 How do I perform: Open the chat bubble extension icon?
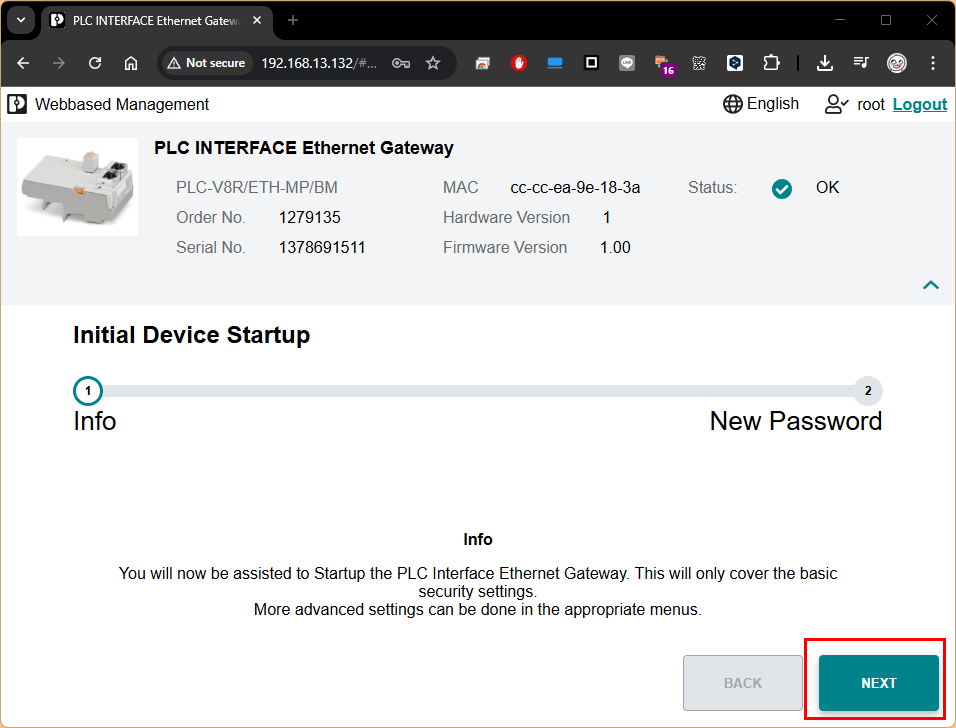point(627,63)
